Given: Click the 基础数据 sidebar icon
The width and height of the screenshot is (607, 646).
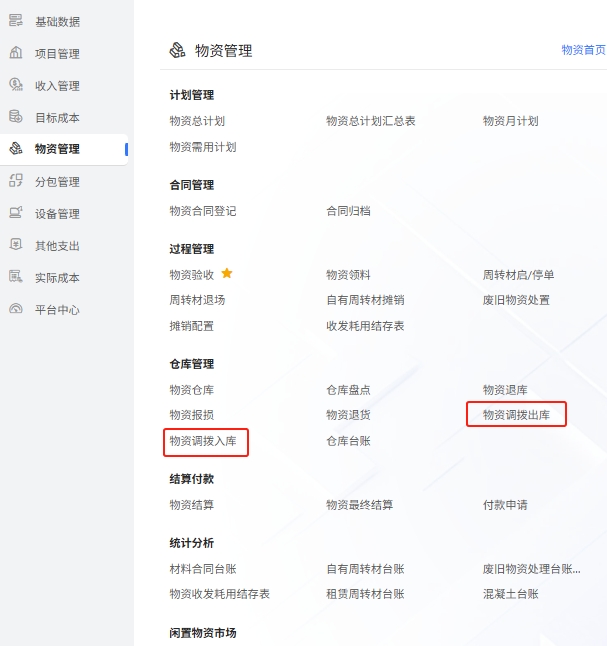Looking at the screenshot, I should (x=16, y=21).
